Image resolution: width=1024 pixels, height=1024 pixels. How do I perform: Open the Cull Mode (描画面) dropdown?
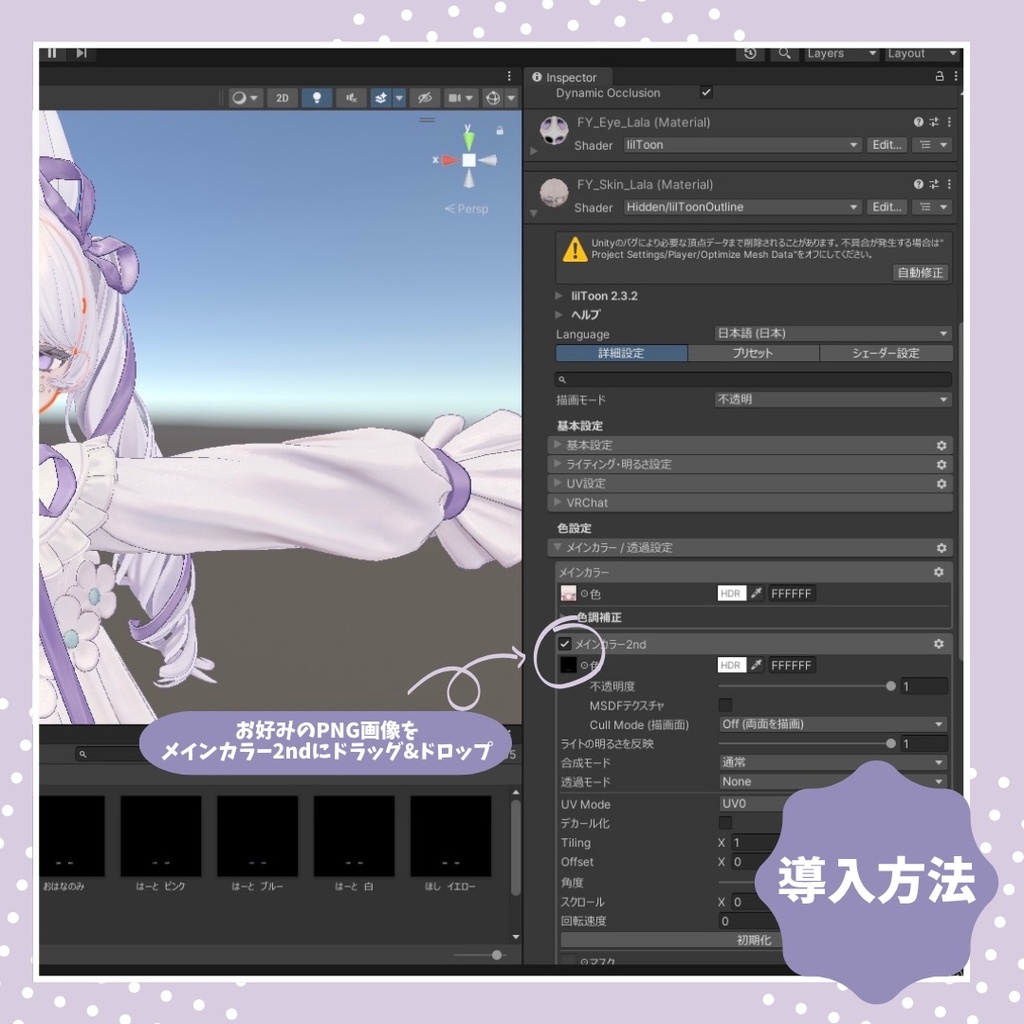pyautogui.click(x=833, y=724)
